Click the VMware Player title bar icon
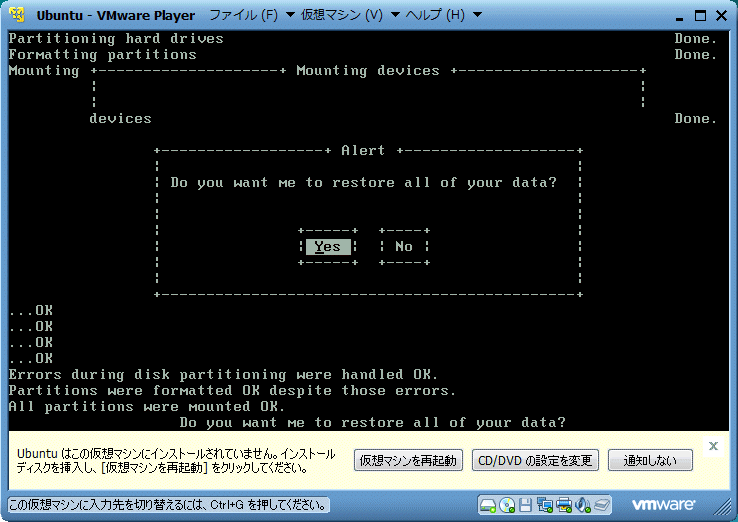738x522 pixels. coord(17,15)
